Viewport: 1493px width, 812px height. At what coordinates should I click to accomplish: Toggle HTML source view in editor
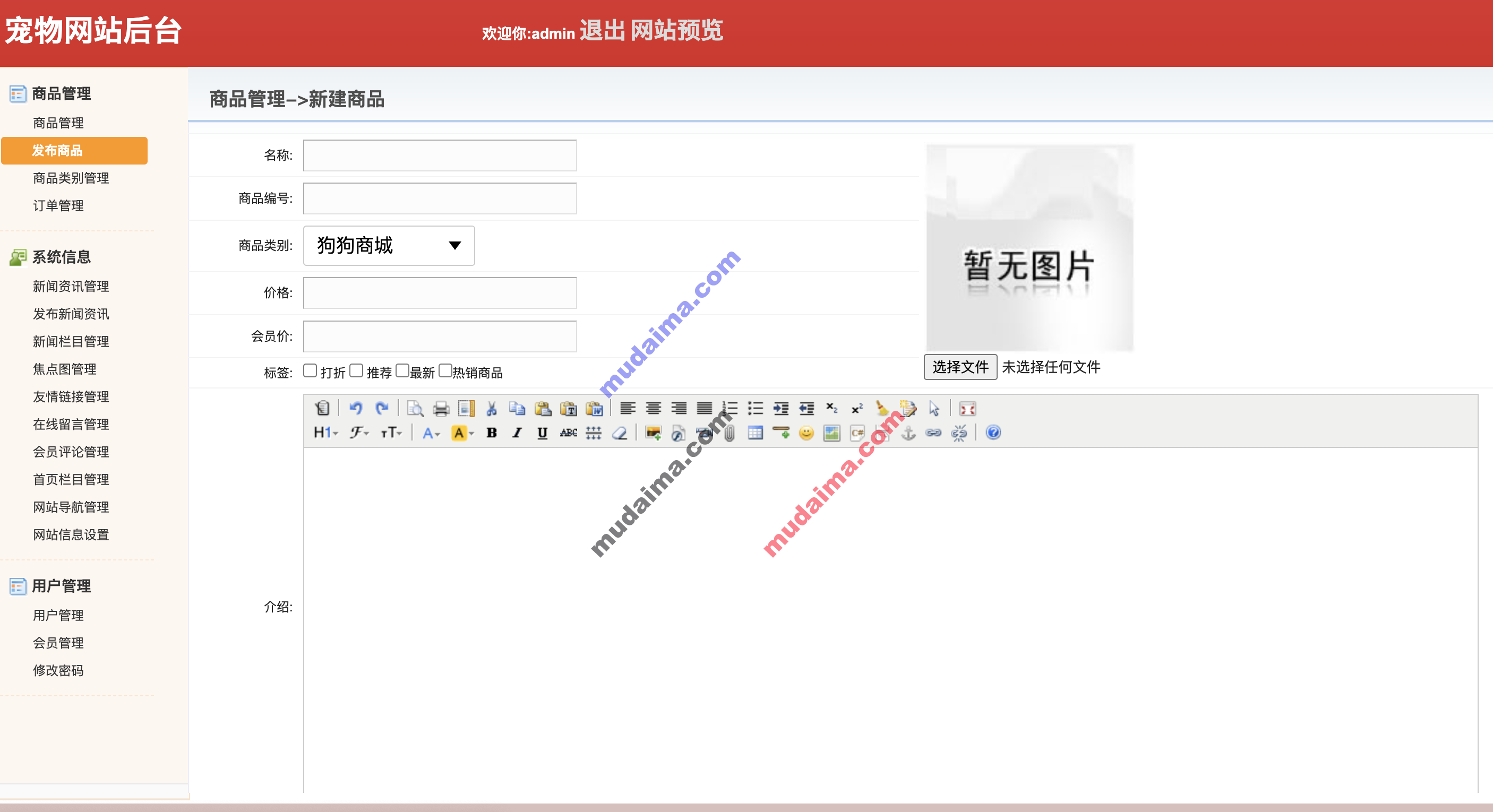pyautogui.click(x=322, y=408)
